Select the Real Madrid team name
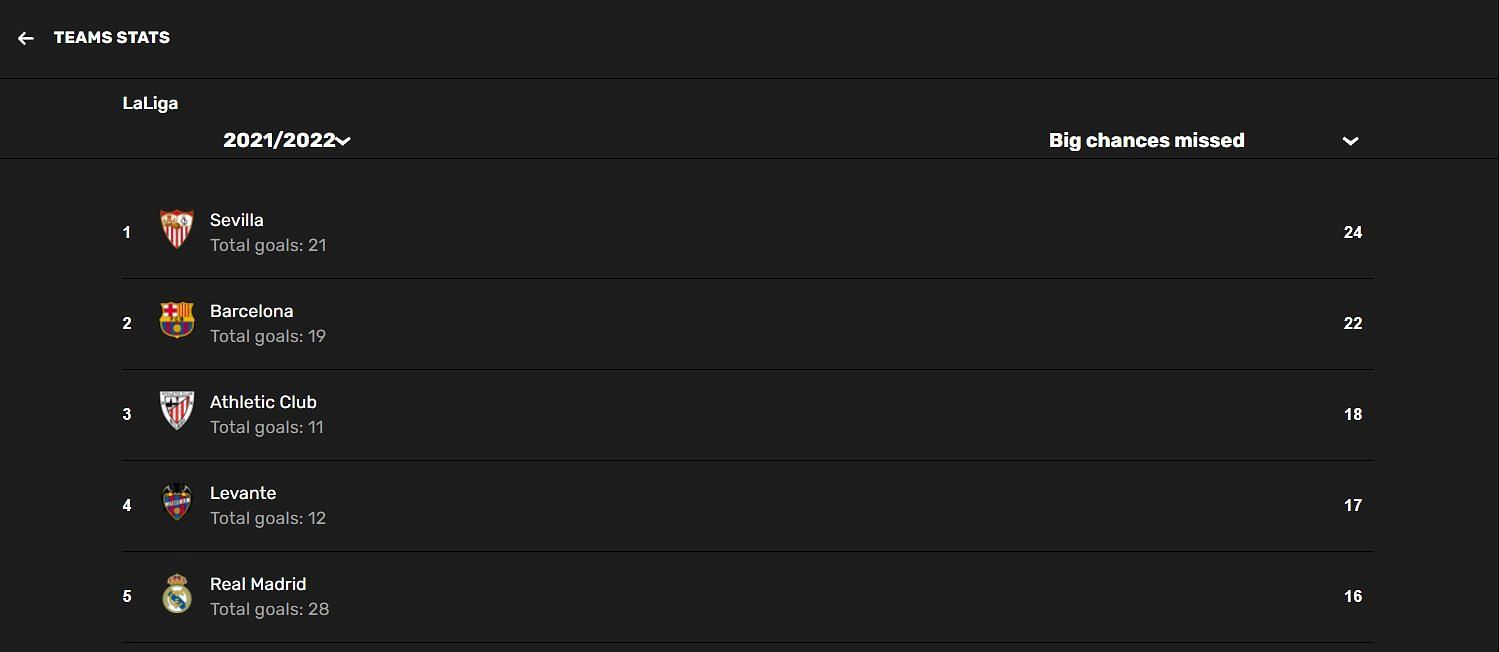The width and height of the screenshot is (1499, 652). pos(258,584)
